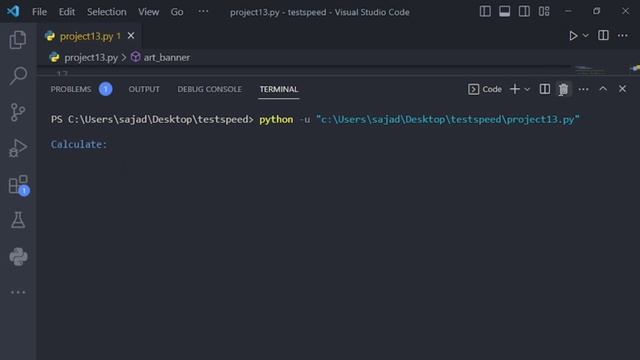This screenshot has height=360, width=640.
Task: Split the editor to the right
Action: [603, 36]
